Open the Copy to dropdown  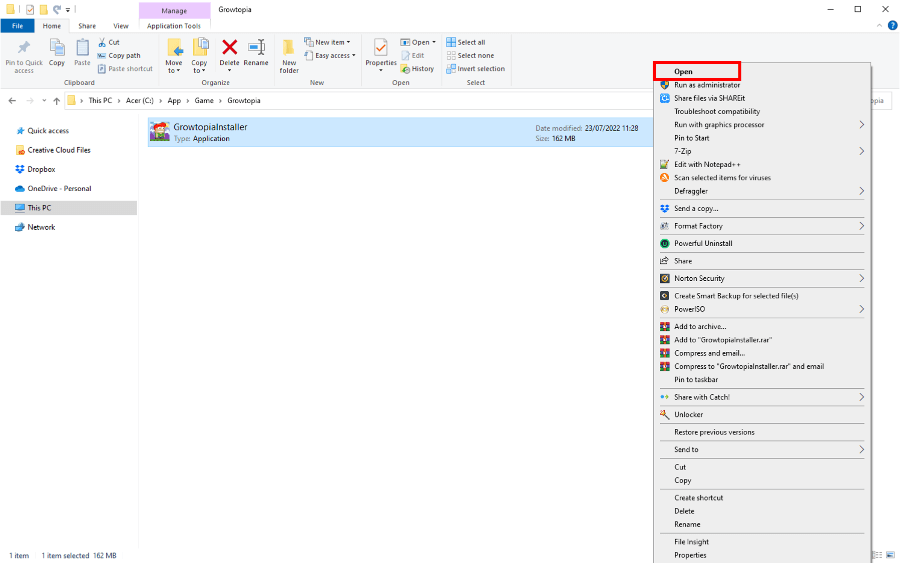tap(199, 56)
